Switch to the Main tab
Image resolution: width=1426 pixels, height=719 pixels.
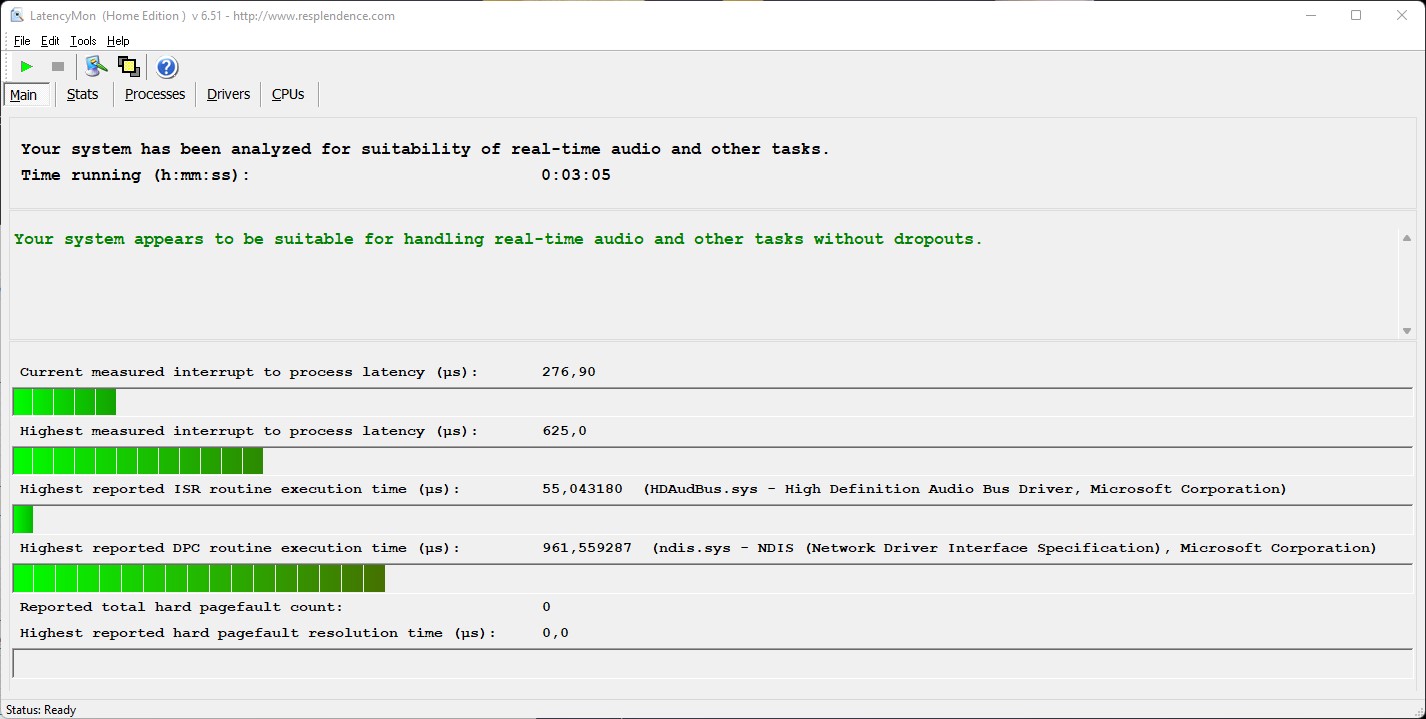24,95
